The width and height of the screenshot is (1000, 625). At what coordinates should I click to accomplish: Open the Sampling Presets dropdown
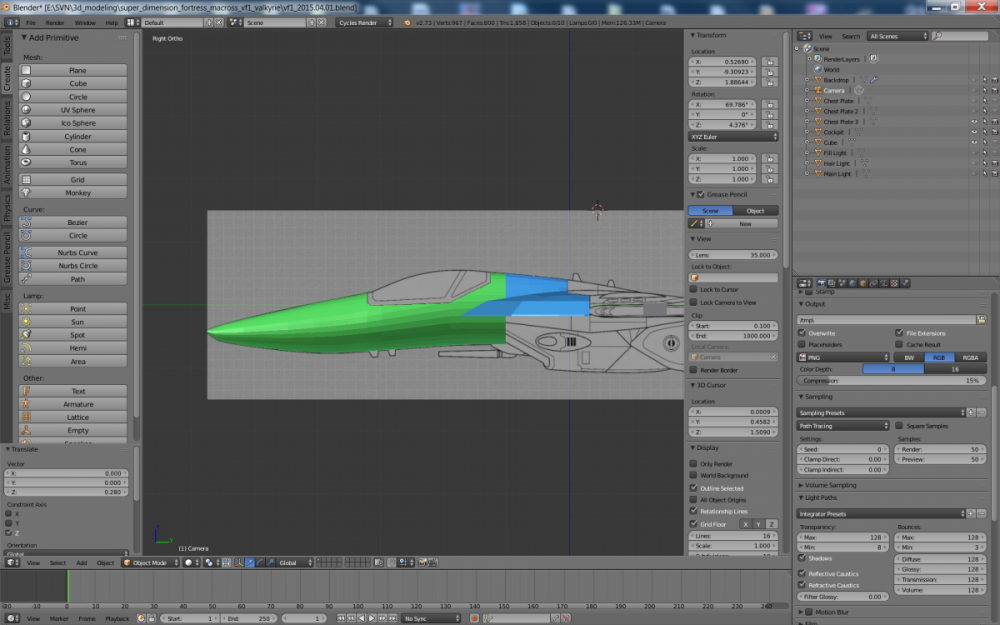click(x=881, y=413)
